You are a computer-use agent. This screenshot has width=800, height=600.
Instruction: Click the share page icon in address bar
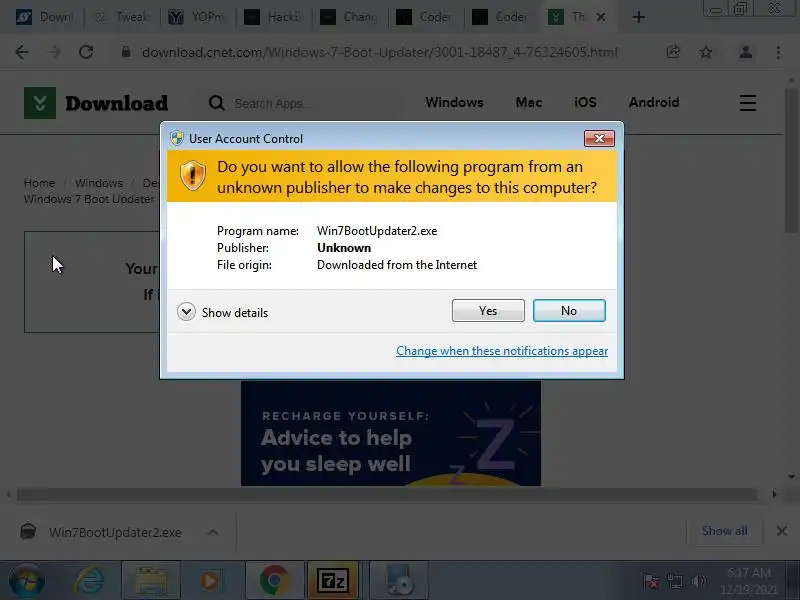pyautogui.click(x=673, y=52)
